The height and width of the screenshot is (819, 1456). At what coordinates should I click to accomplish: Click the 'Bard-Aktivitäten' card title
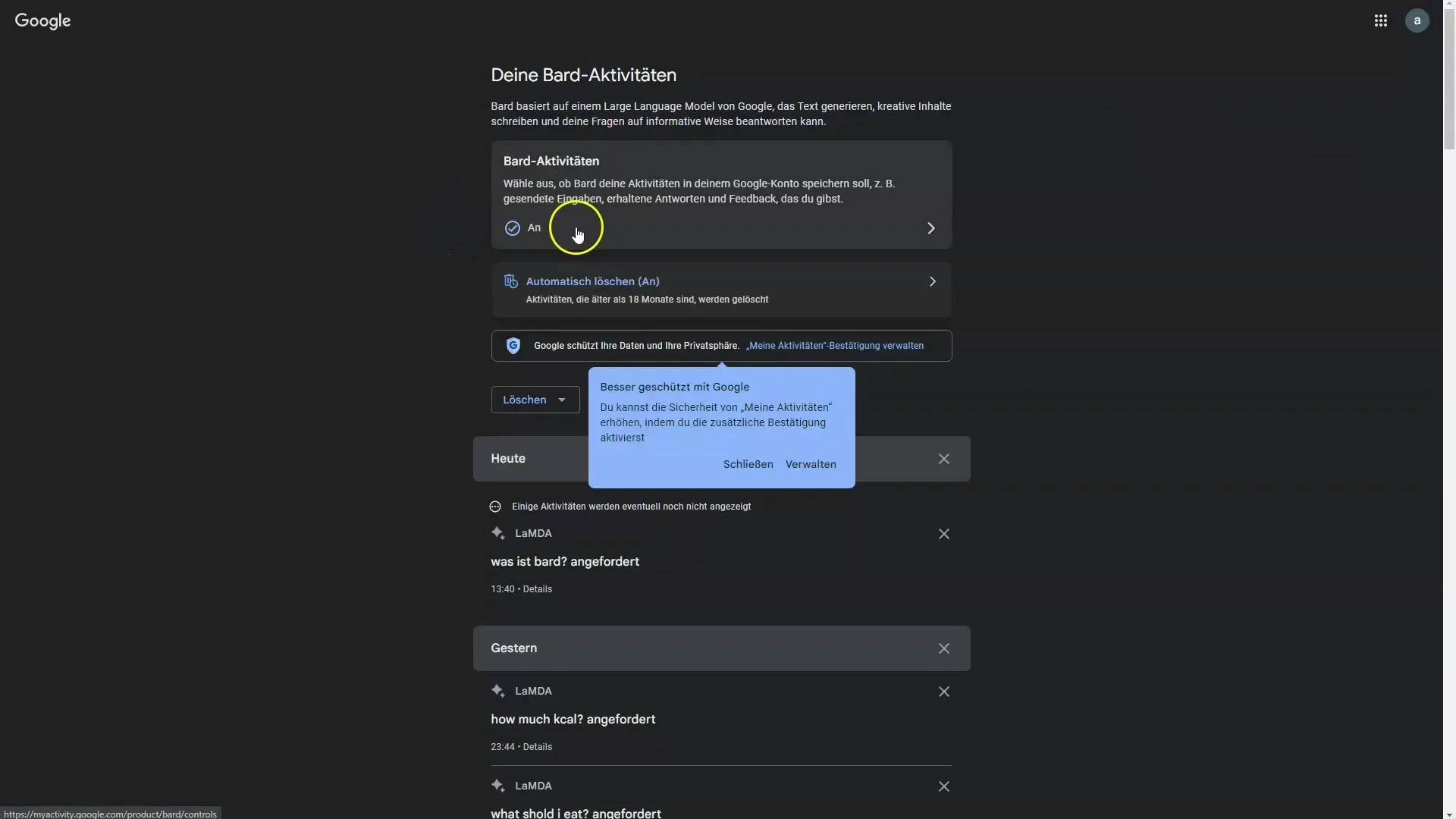click(x=551, y=162)
